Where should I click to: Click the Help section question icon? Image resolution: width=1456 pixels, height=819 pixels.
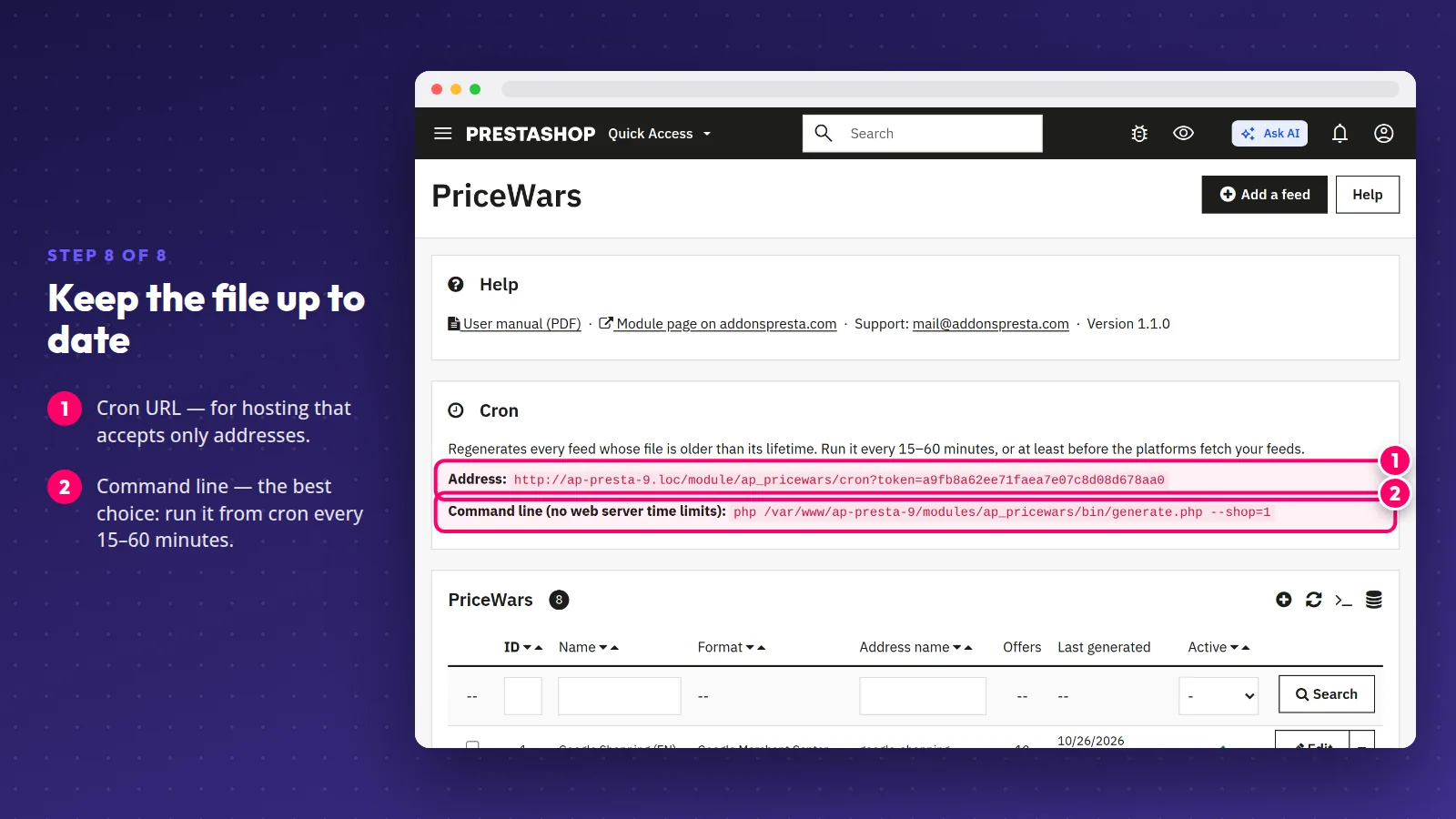tap(456, 284)
